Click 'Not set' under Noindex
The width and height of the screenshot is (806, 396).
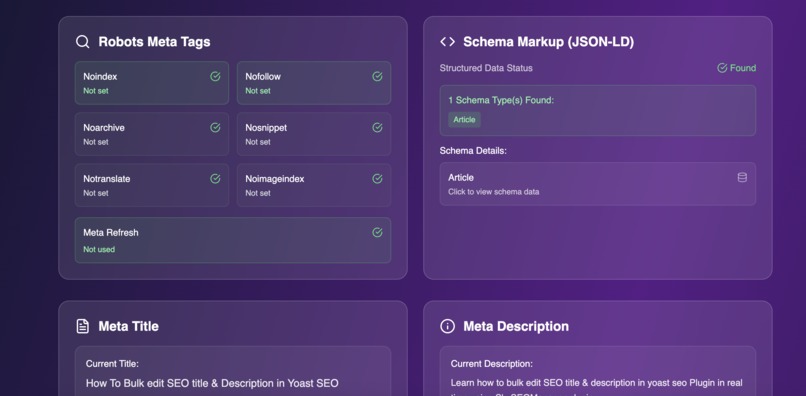pos(96,91)
